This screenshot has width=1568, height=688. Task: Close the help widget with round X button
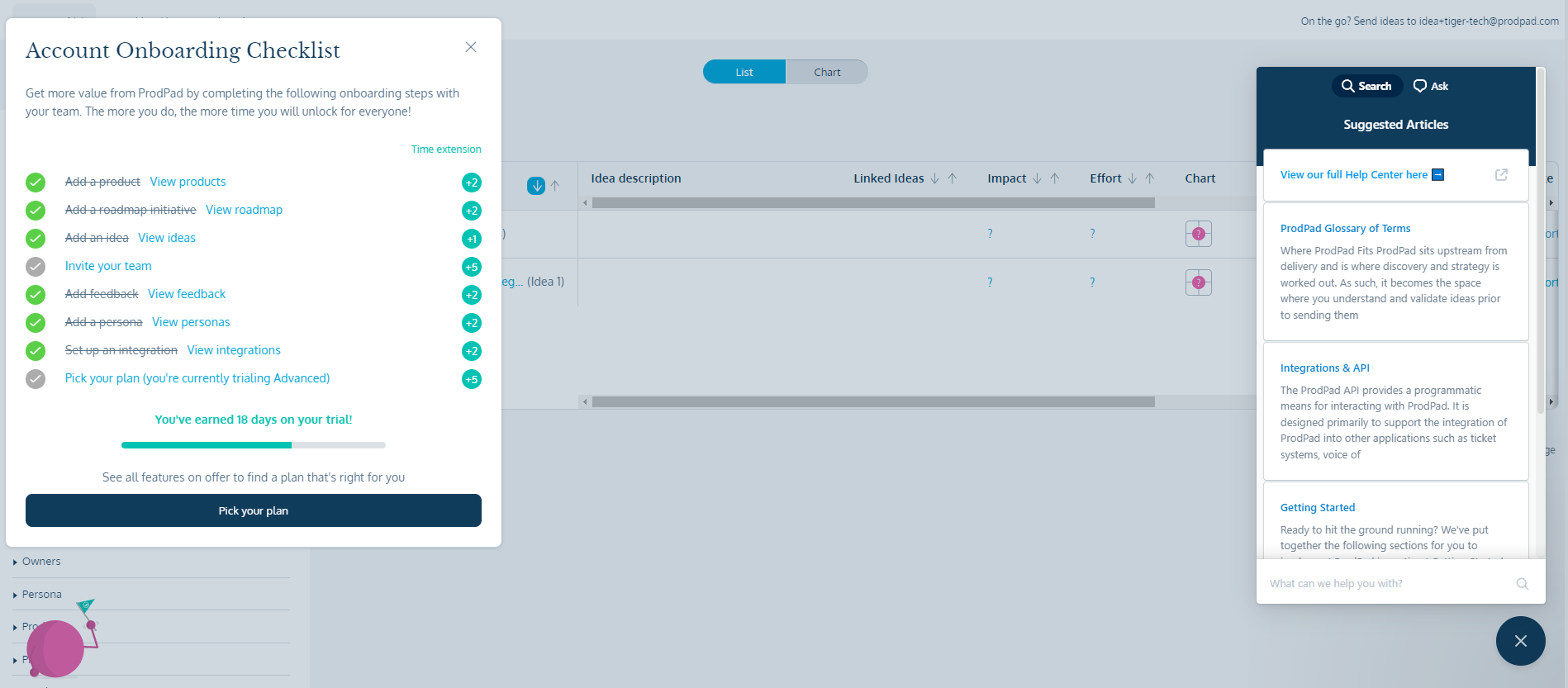[1521, 641]
